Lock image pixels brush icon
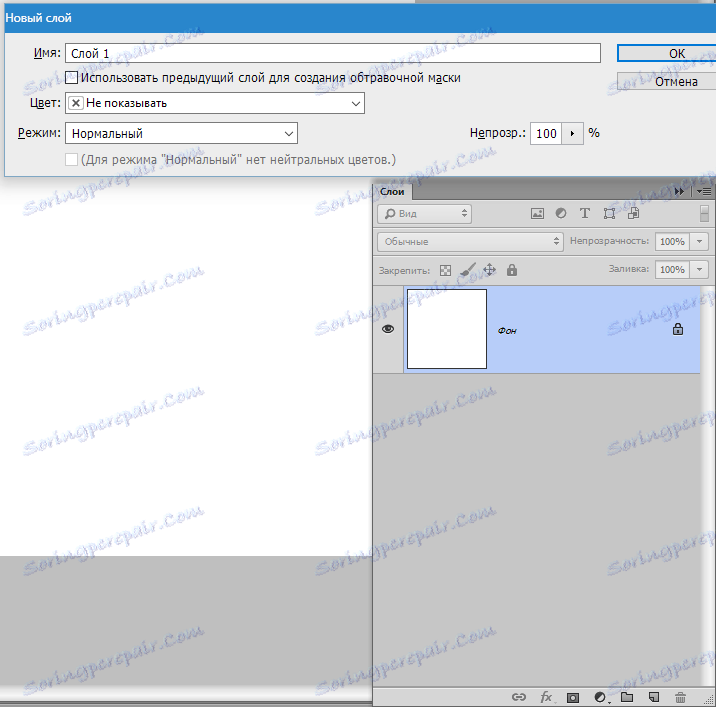The width and height of the screenshot is (716, 707). point(468,269)
